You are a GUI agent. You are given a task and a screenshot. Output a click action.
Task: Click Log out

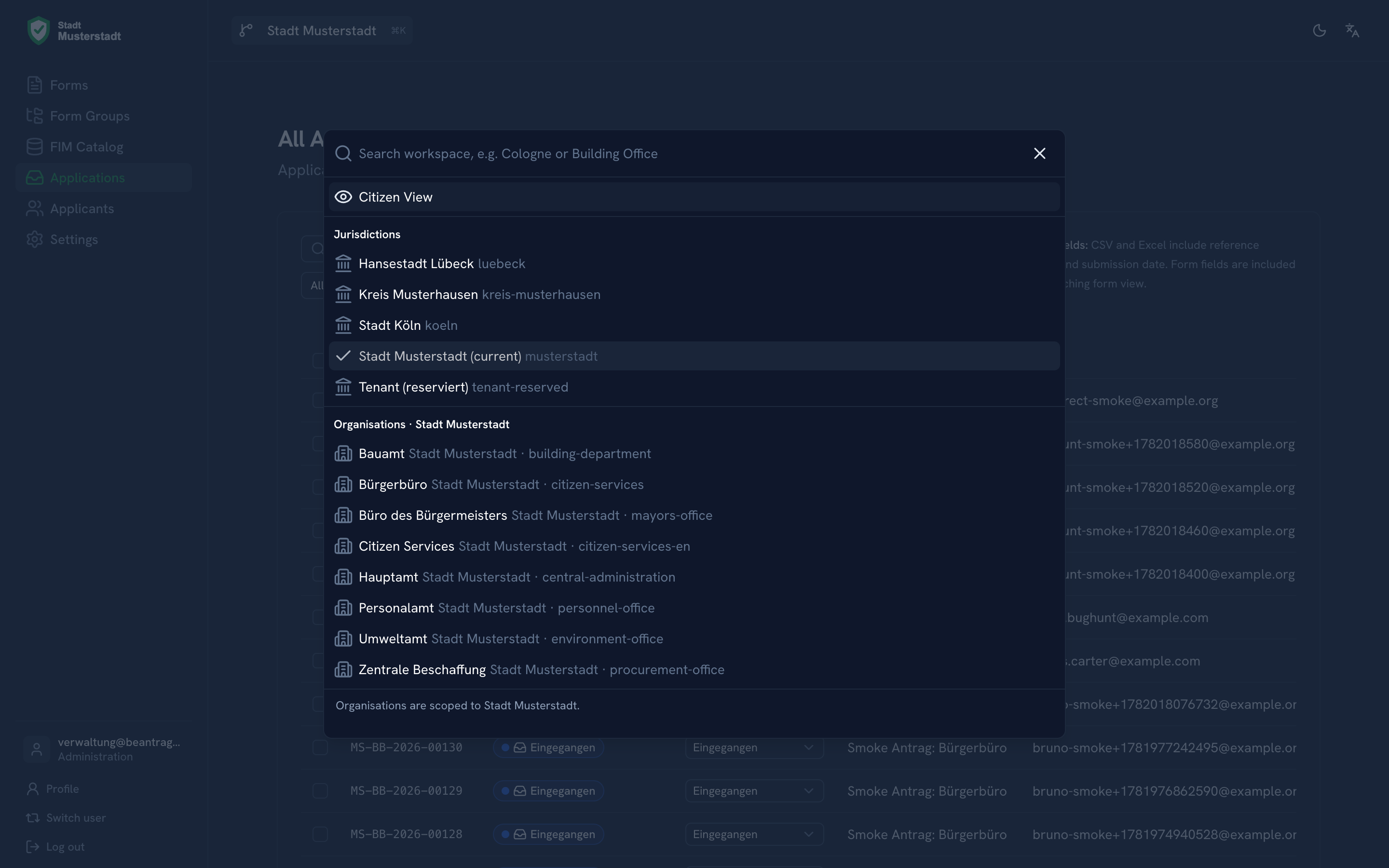point(55,847)
